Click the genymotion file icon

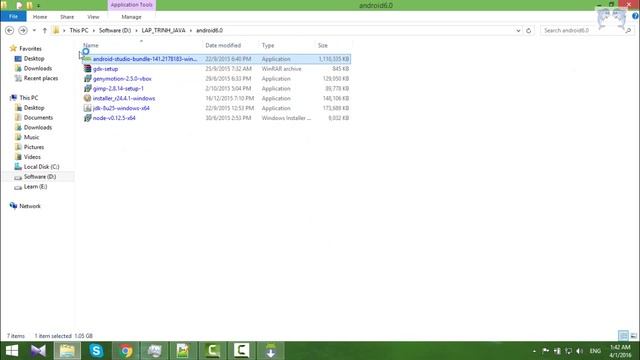coord(87,78)
